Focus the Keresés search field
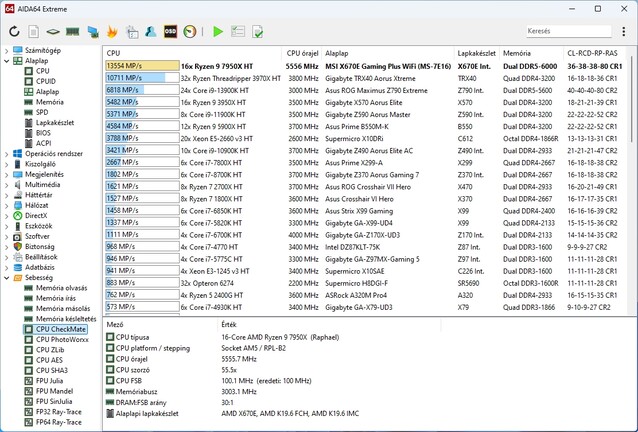 tap(568, 31)
